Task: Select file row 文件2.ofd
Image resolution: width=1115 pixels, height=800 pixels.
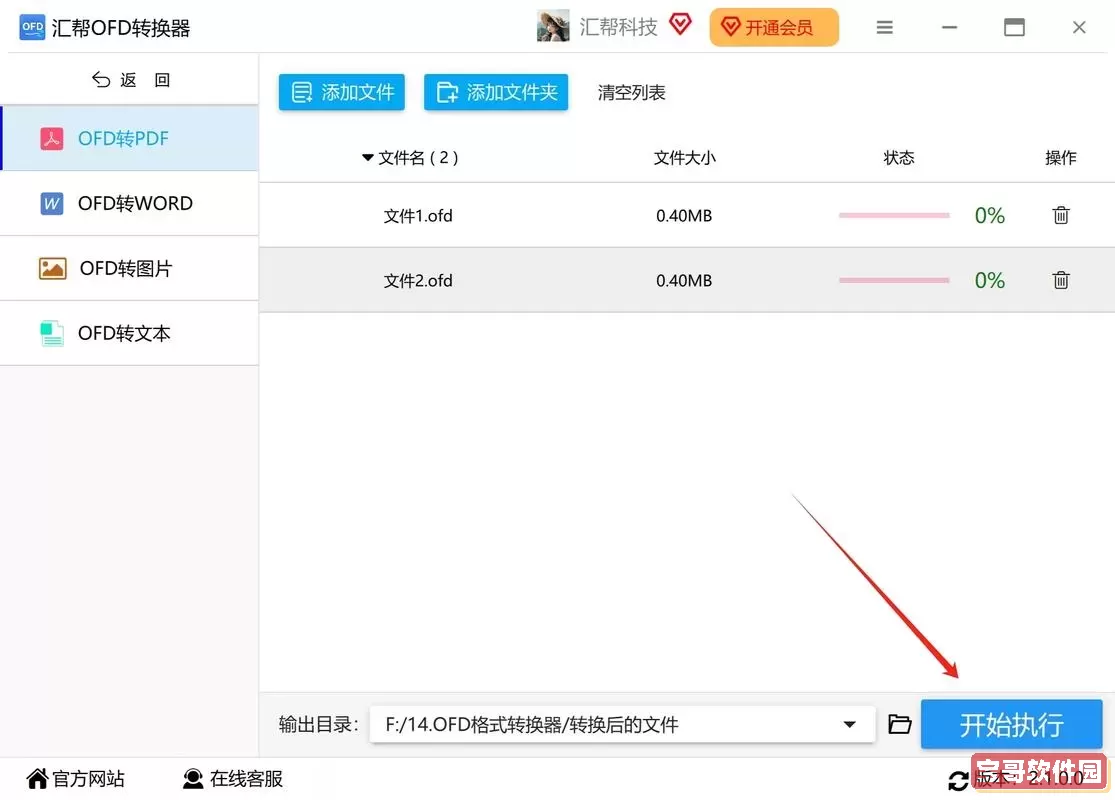Action: [687, 280]
